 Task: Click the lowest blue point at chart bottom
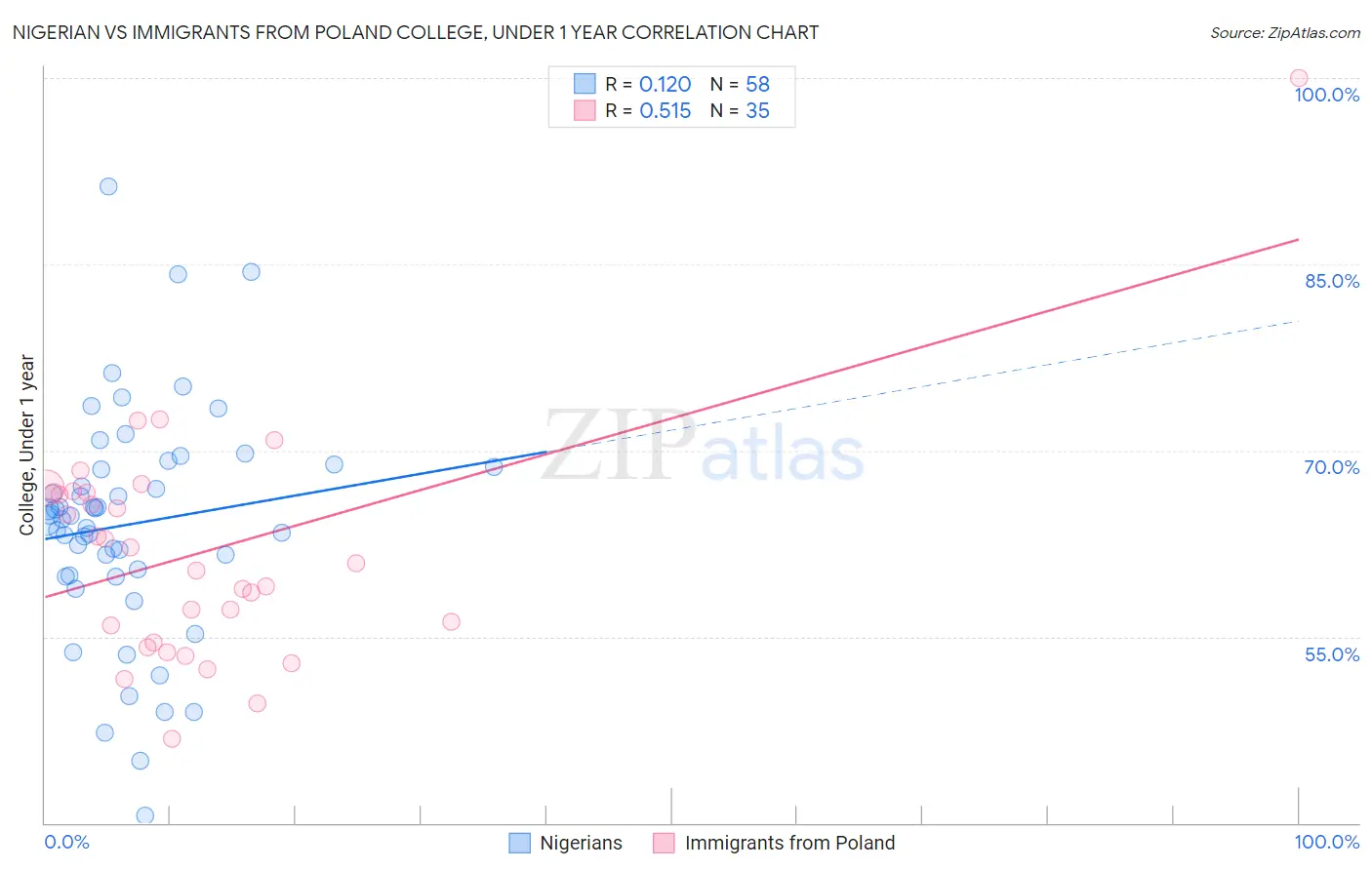(x=145, y=815)
